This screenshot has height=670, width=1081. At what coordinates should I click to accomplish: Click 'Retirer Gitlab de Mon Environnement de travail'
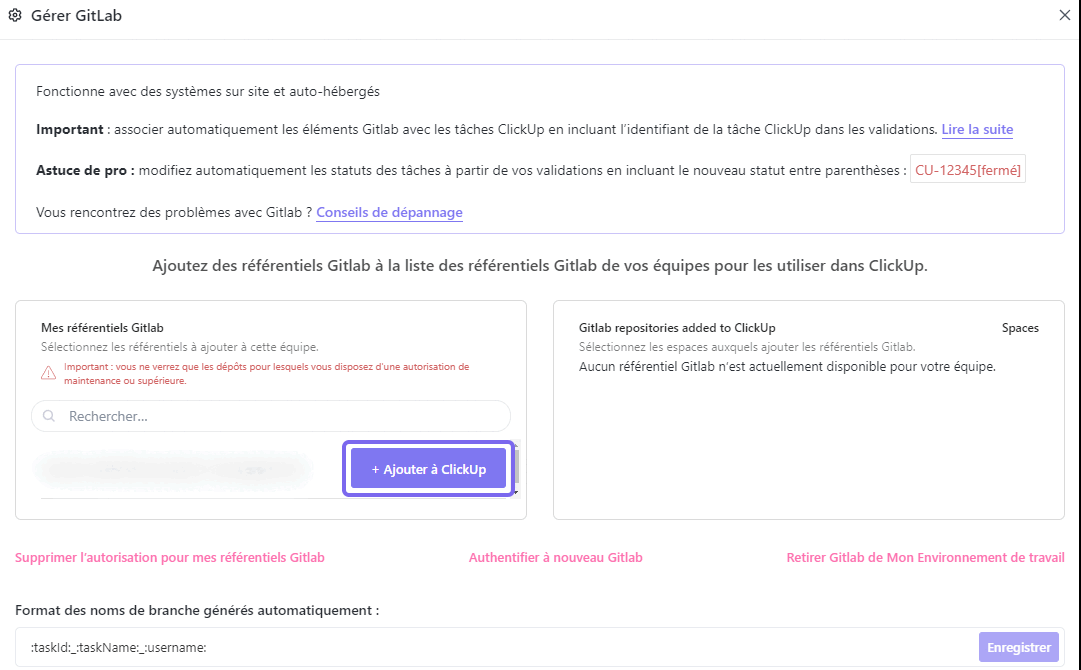925,557
